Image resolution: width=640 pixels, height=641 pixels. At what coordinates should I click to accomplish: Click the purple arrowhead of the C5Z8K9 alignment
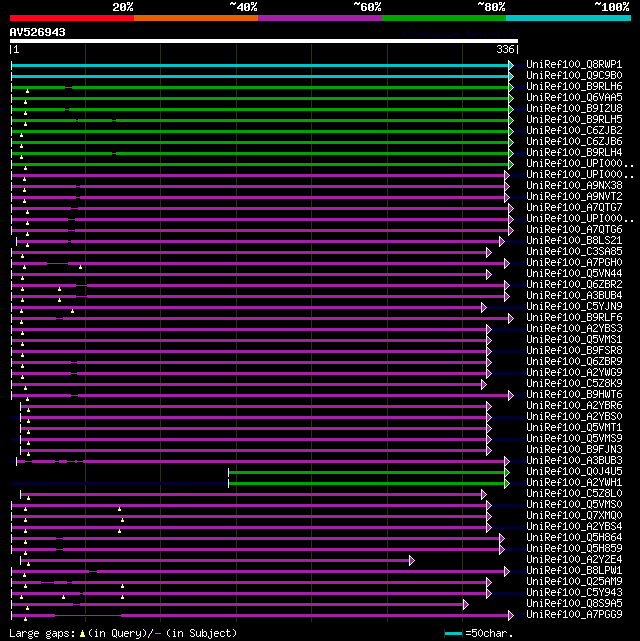point(484,385)
